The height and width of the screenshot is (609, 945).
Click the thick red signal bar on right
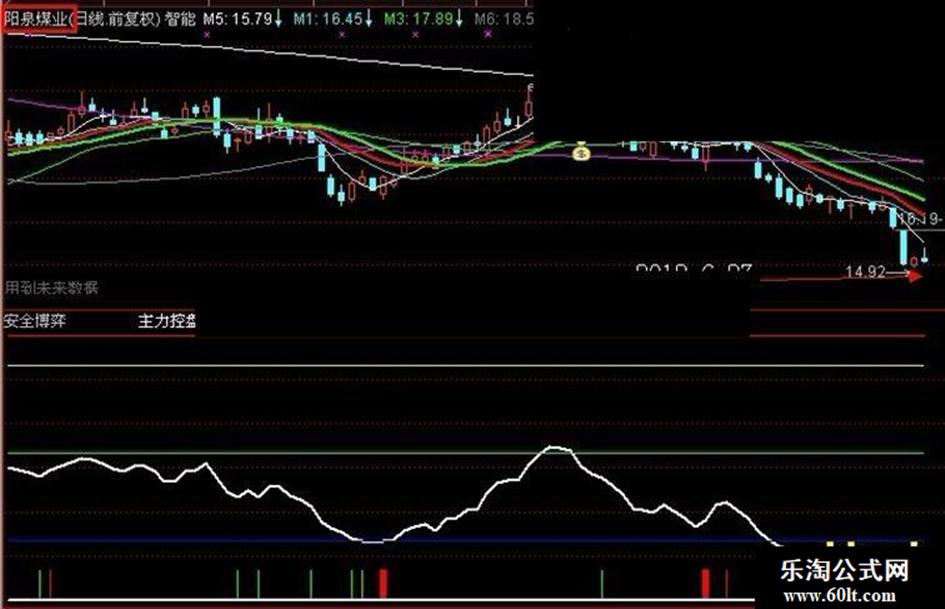tap(705, 583)
